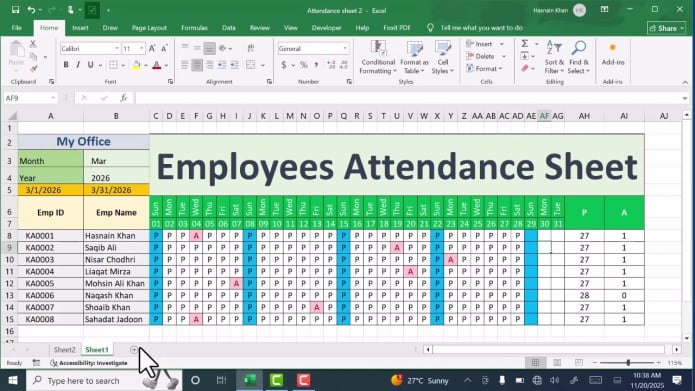Select Page Layout view in status bar

[557, 363]
